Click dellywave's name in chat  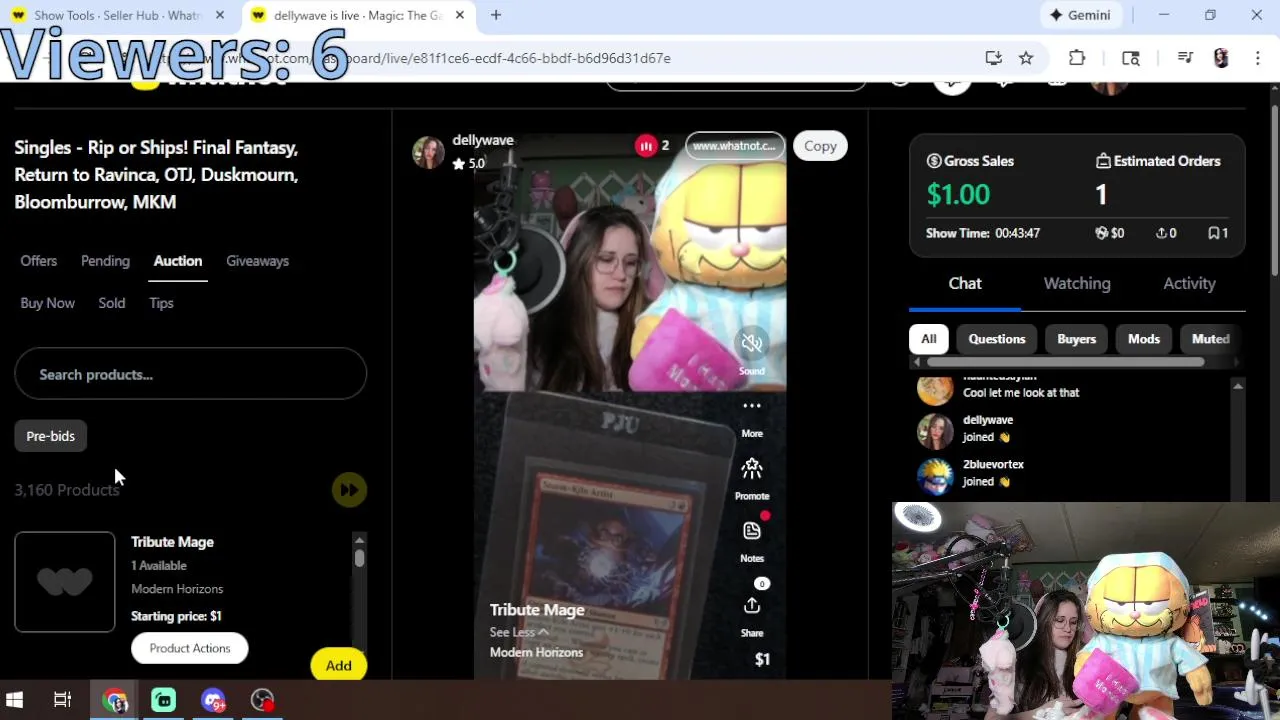[x=988, y=420]
